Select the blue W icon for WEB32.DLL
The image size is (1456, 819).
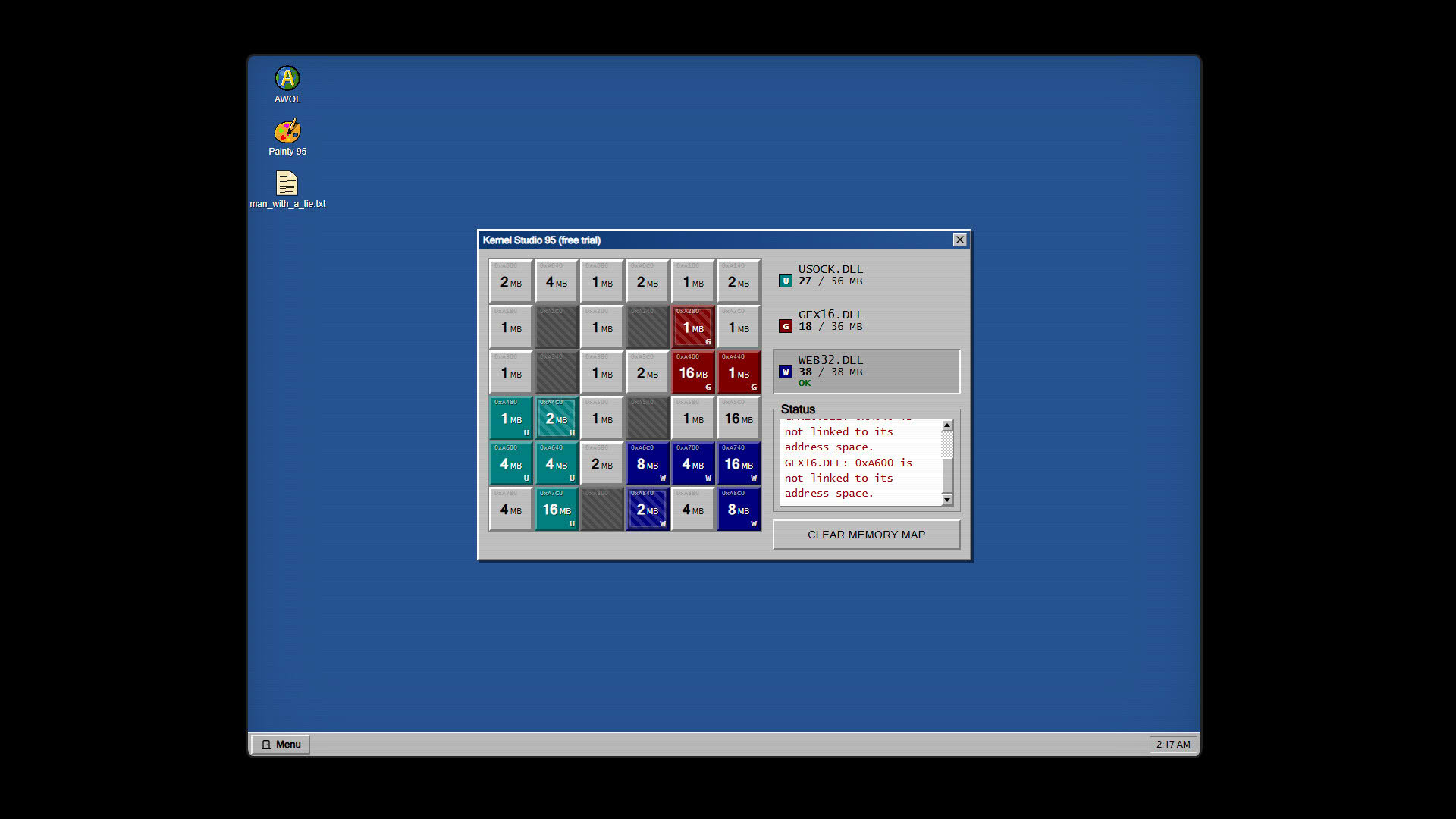(786, 372)
